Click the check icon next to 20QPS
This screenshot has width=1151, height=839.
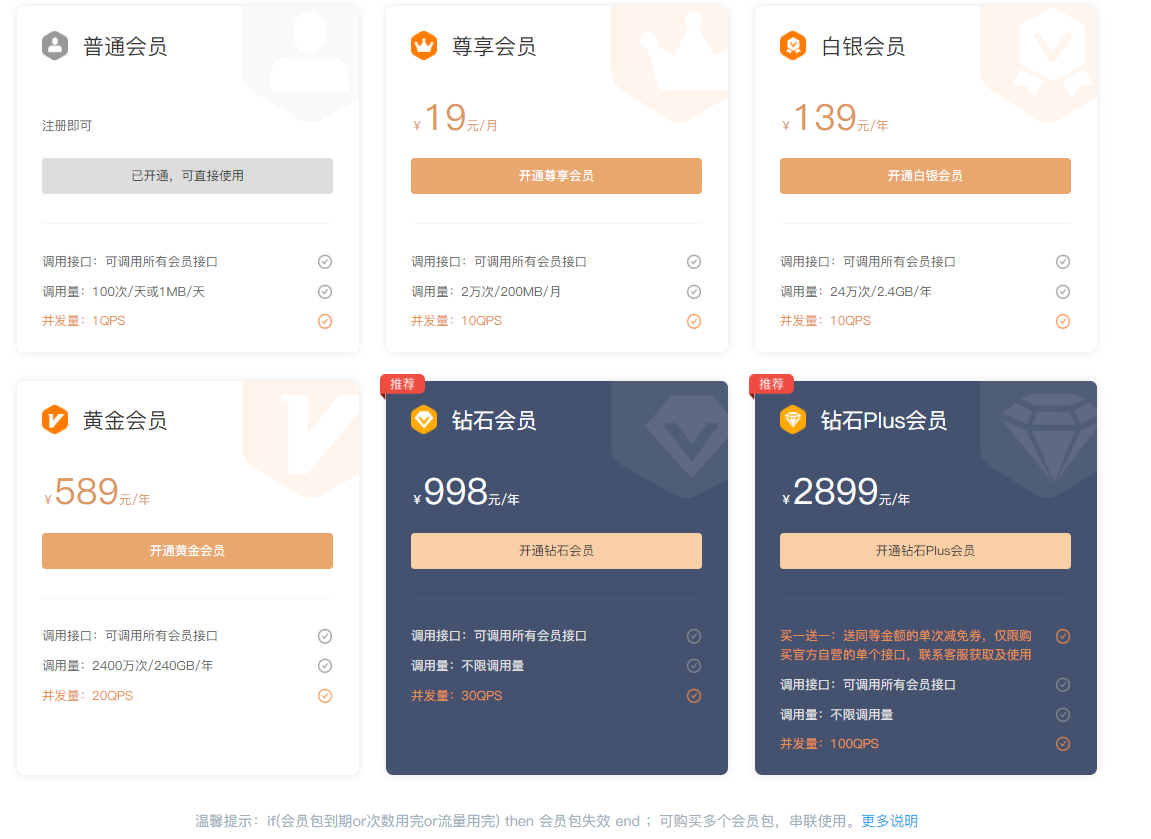point(324,696)
